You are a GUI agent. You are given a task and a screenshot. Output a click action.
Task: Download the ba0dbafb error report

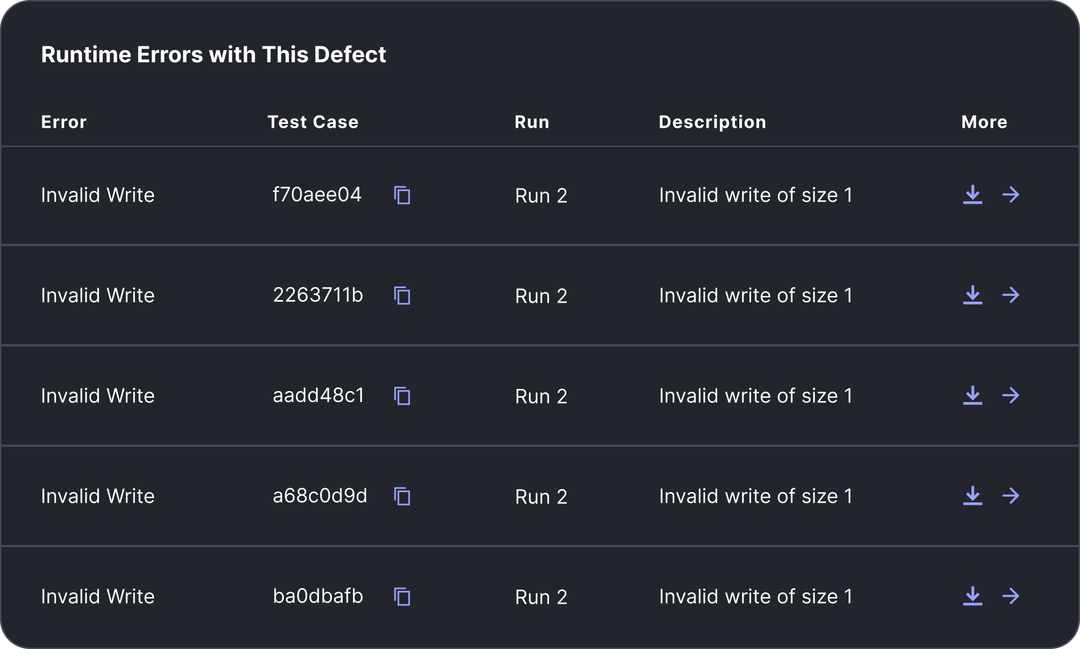tap(973, 596)
